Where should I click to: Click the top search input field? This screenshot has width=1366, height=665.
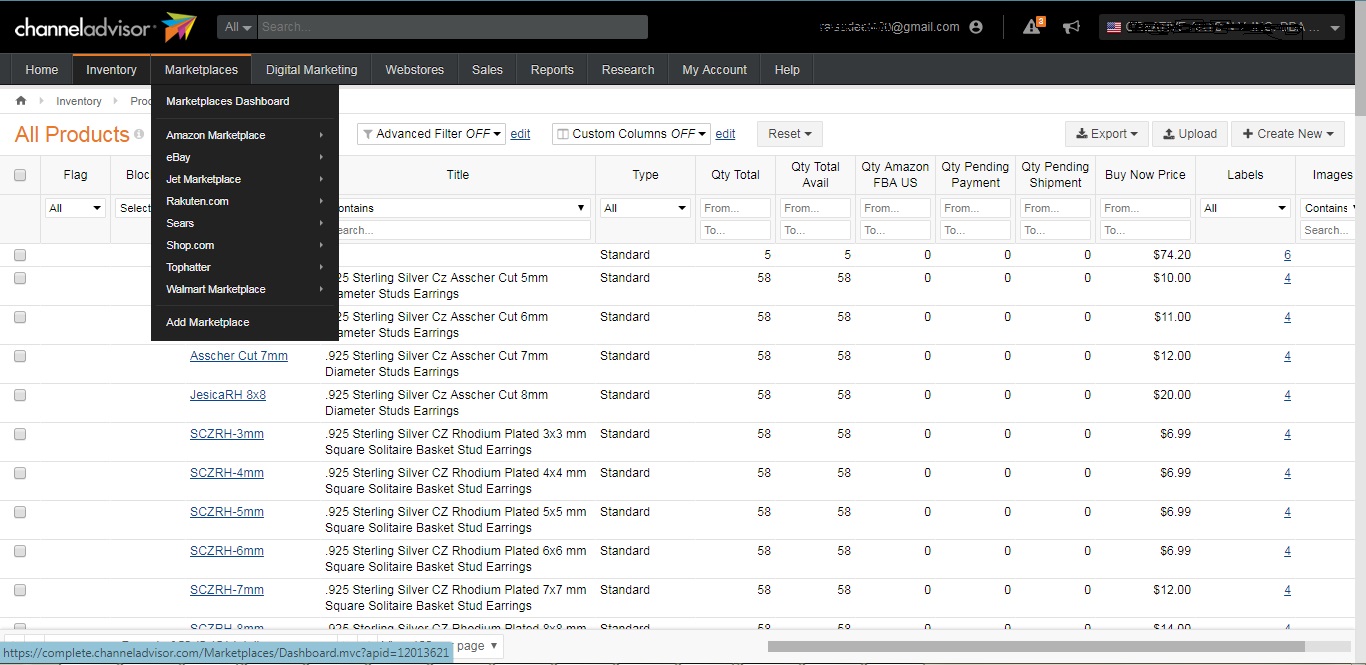pyautogui.click(x=452, y=27)
